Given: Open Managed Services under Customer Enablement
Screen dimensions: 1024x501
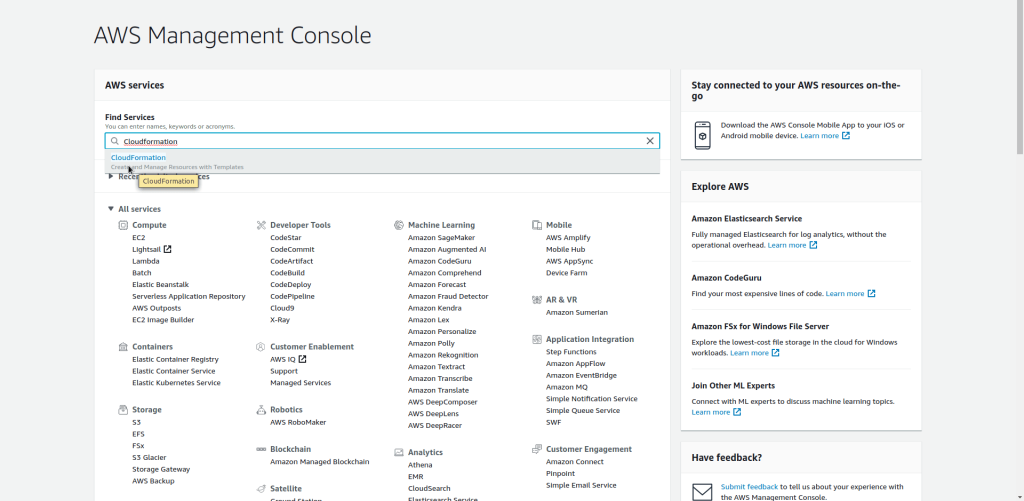Looking at the screenshot, I should coord(300,383).
